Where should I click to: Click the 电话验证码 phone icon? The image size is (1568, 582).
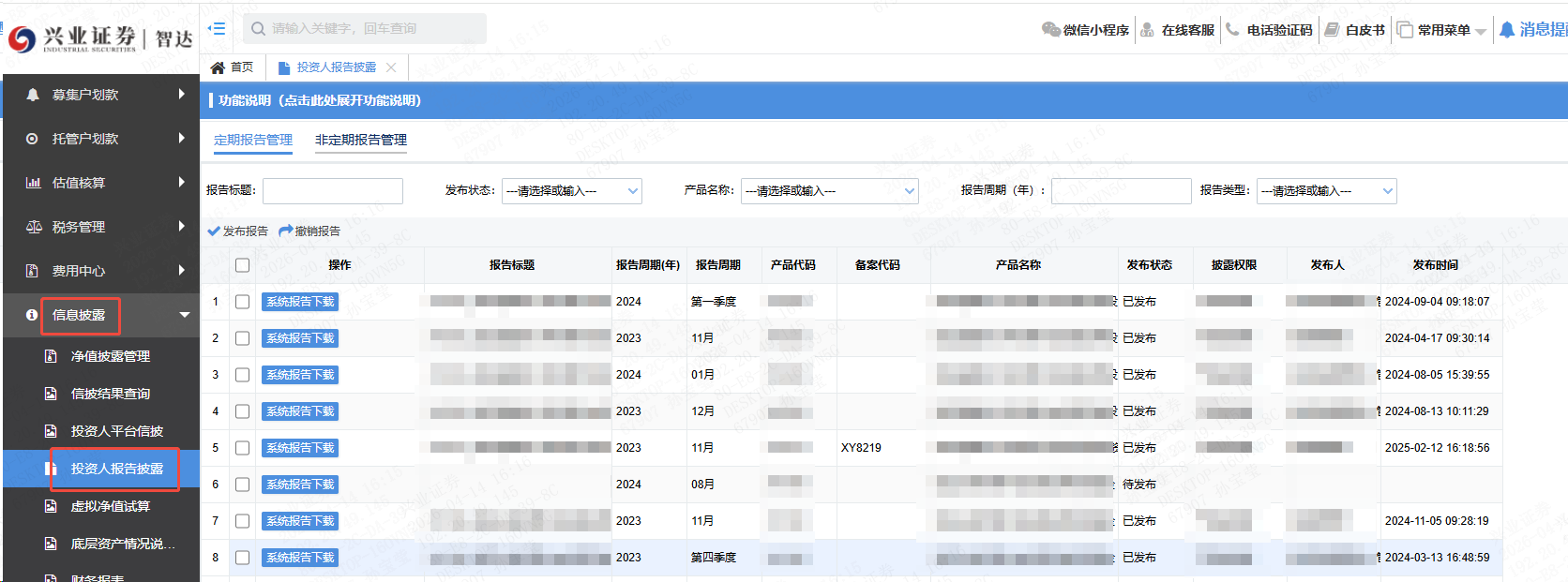1232,30
